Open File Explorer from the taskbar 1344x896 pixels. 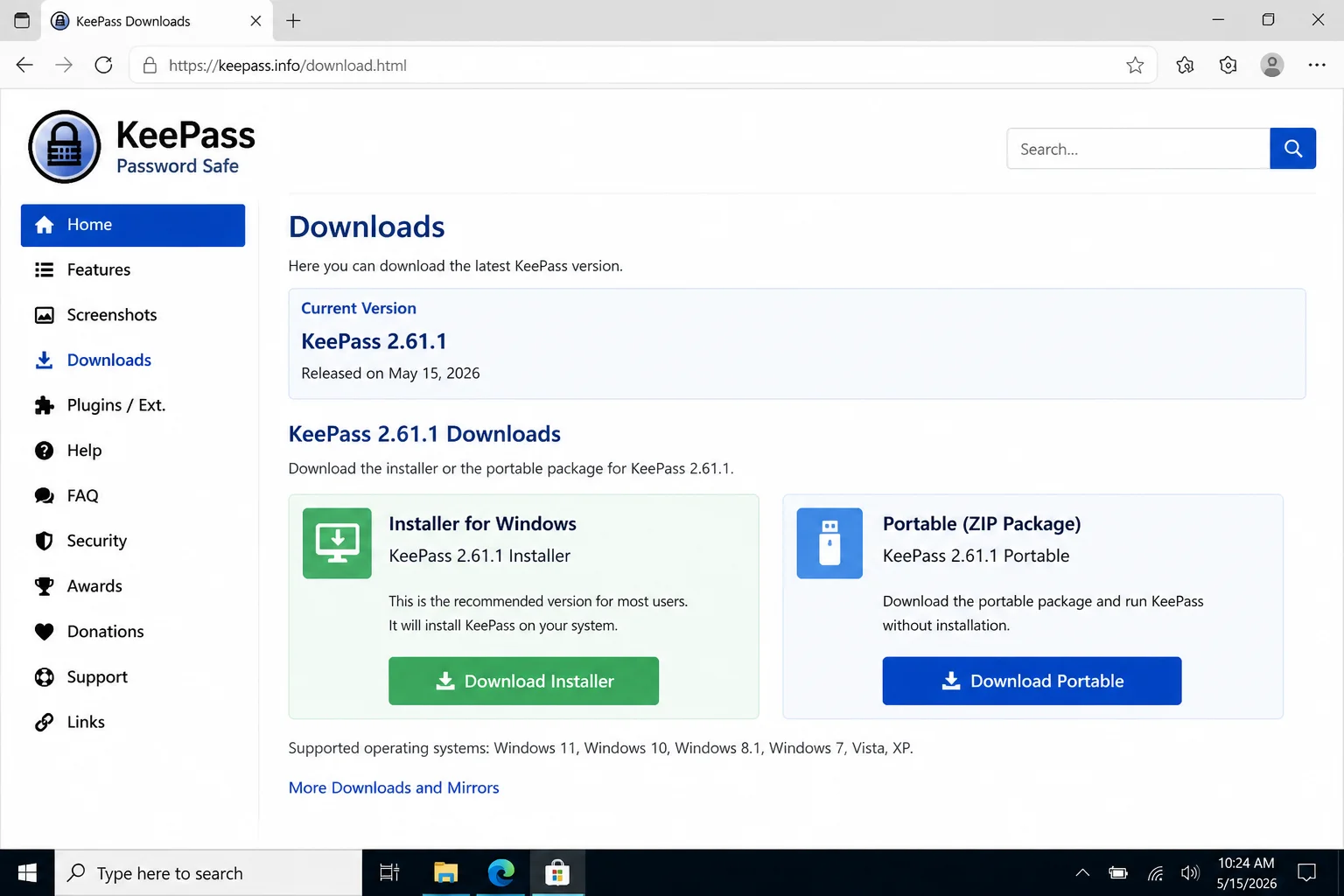pos(445,872)
